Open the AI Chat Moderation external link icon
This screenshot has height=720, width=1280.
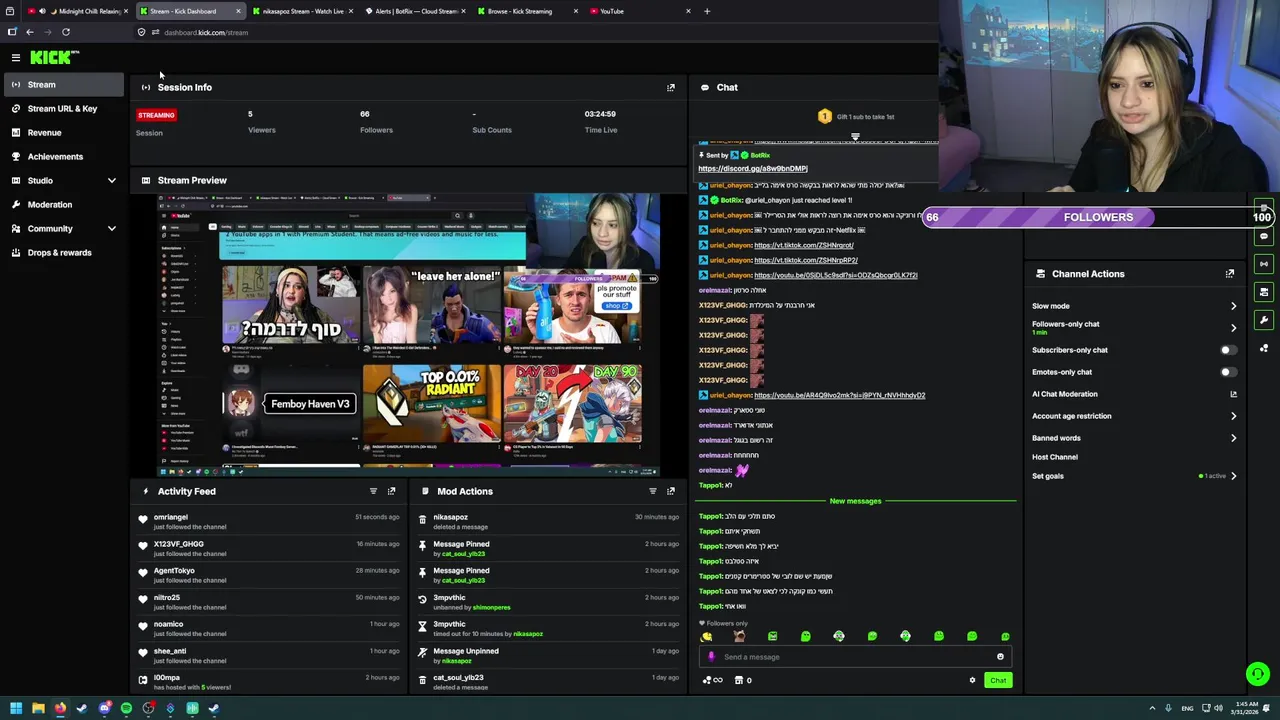point(1233,394)
